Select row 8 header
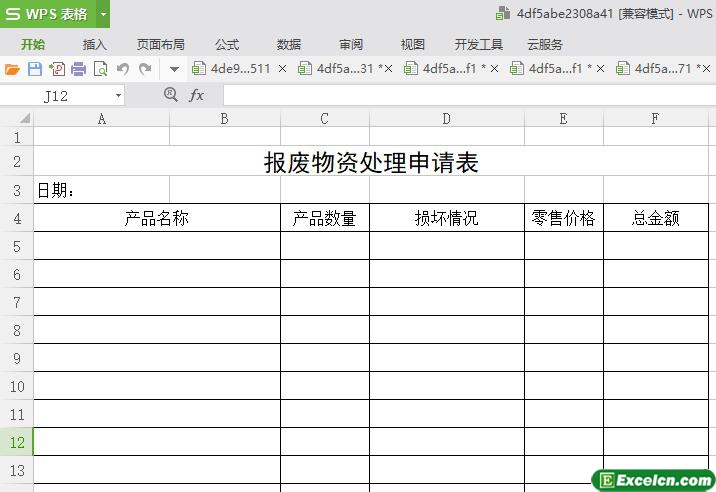This screenshot has height=492, width=716. coord(17,330)
